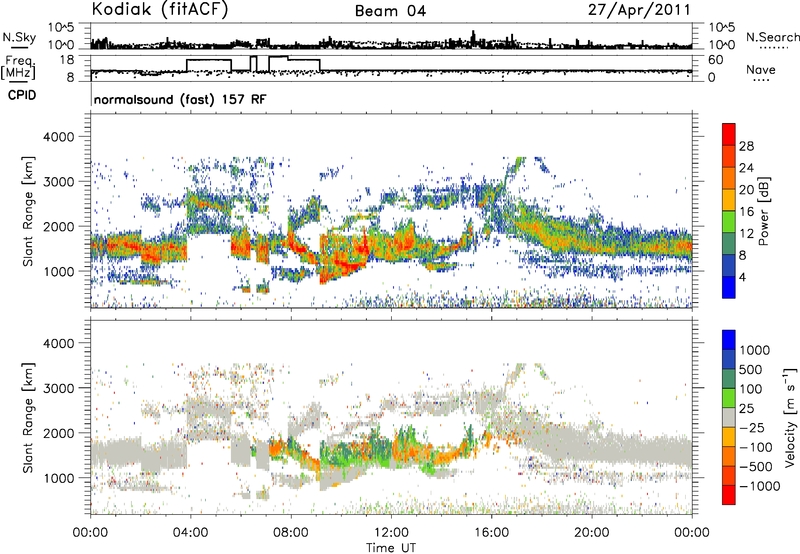Click the "1000" tick on the power panel
The height and width of the screenshot is (554, 800).
coord(59,271)
